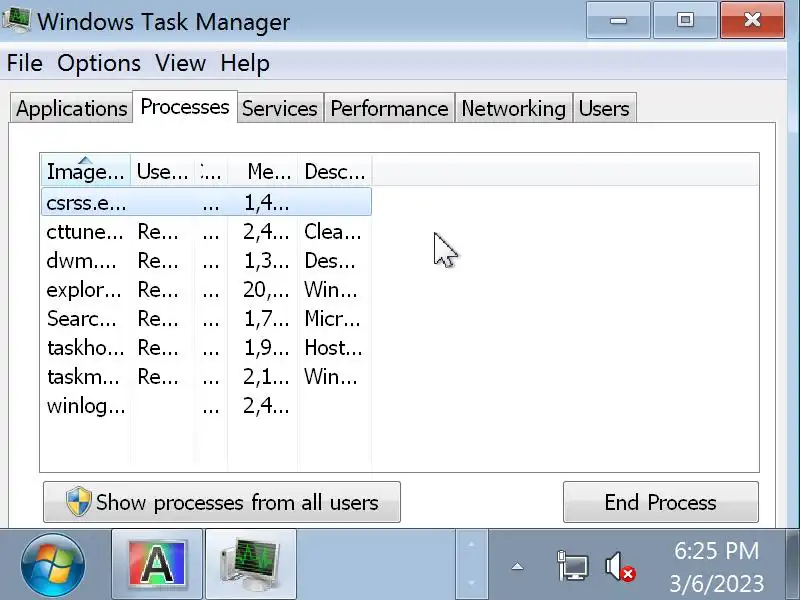Click the 1,7... memory value
Screen dimensions: 800x600
[x=266, y=319]
